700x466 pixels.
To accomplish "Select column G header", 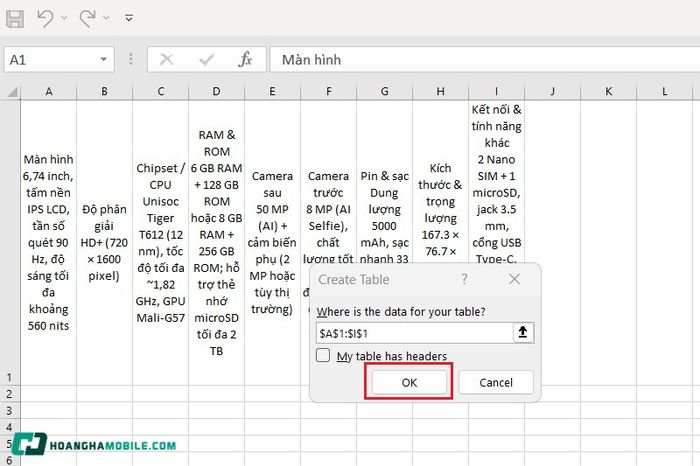I will click(x=384, y=92).
